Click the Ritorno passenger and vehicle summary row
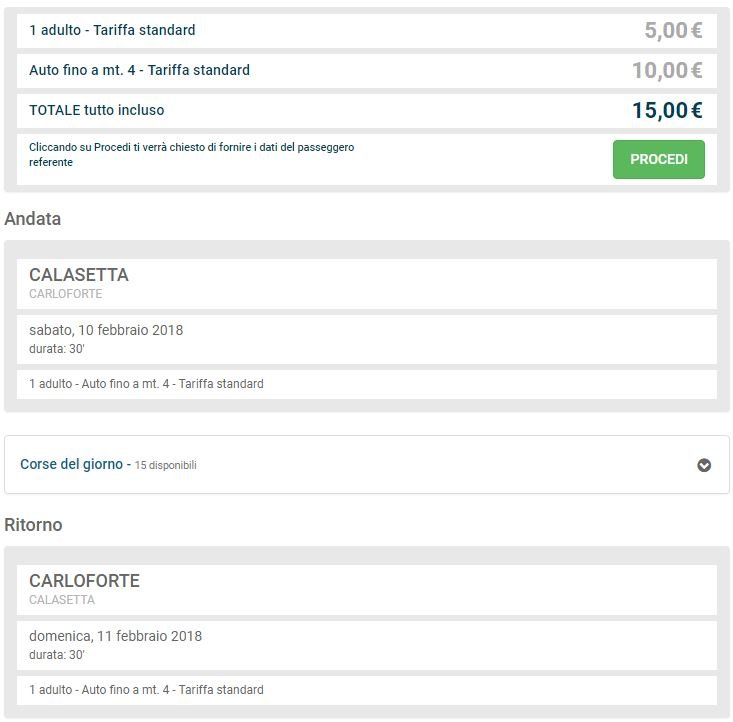Screen dimensions: 733x722 coord(366,690)
